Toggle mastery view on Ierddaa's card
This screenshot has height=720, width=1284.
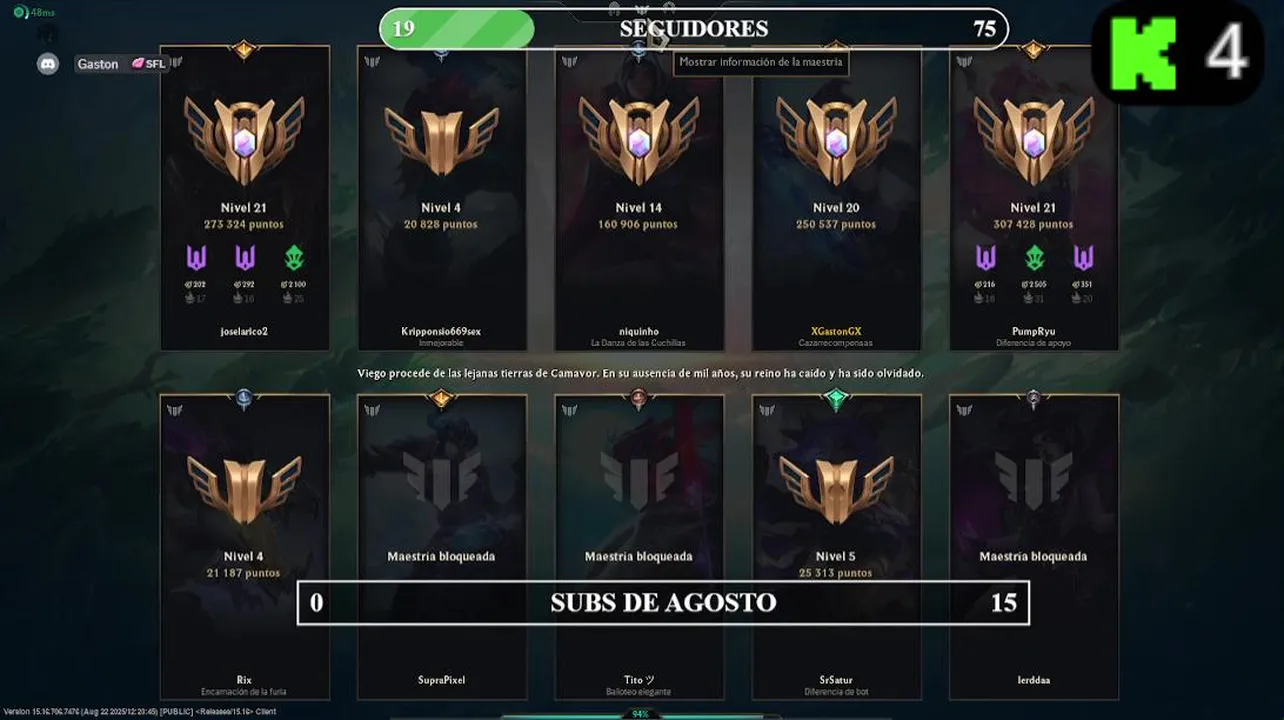tap(964, 410)
